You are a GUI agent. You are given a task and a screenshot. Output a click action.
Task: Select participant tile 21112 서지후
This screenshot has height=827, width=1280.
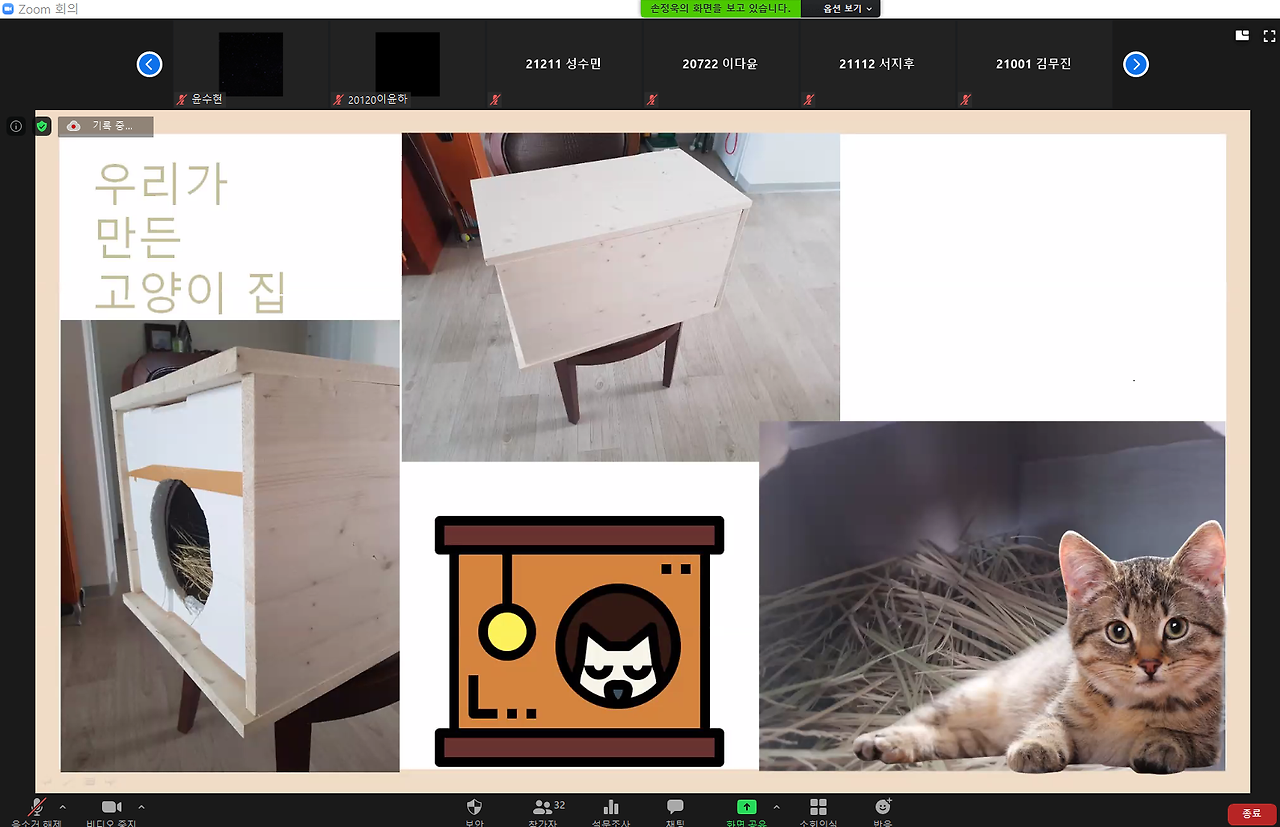pyautogui.click(x=877, y=65)
